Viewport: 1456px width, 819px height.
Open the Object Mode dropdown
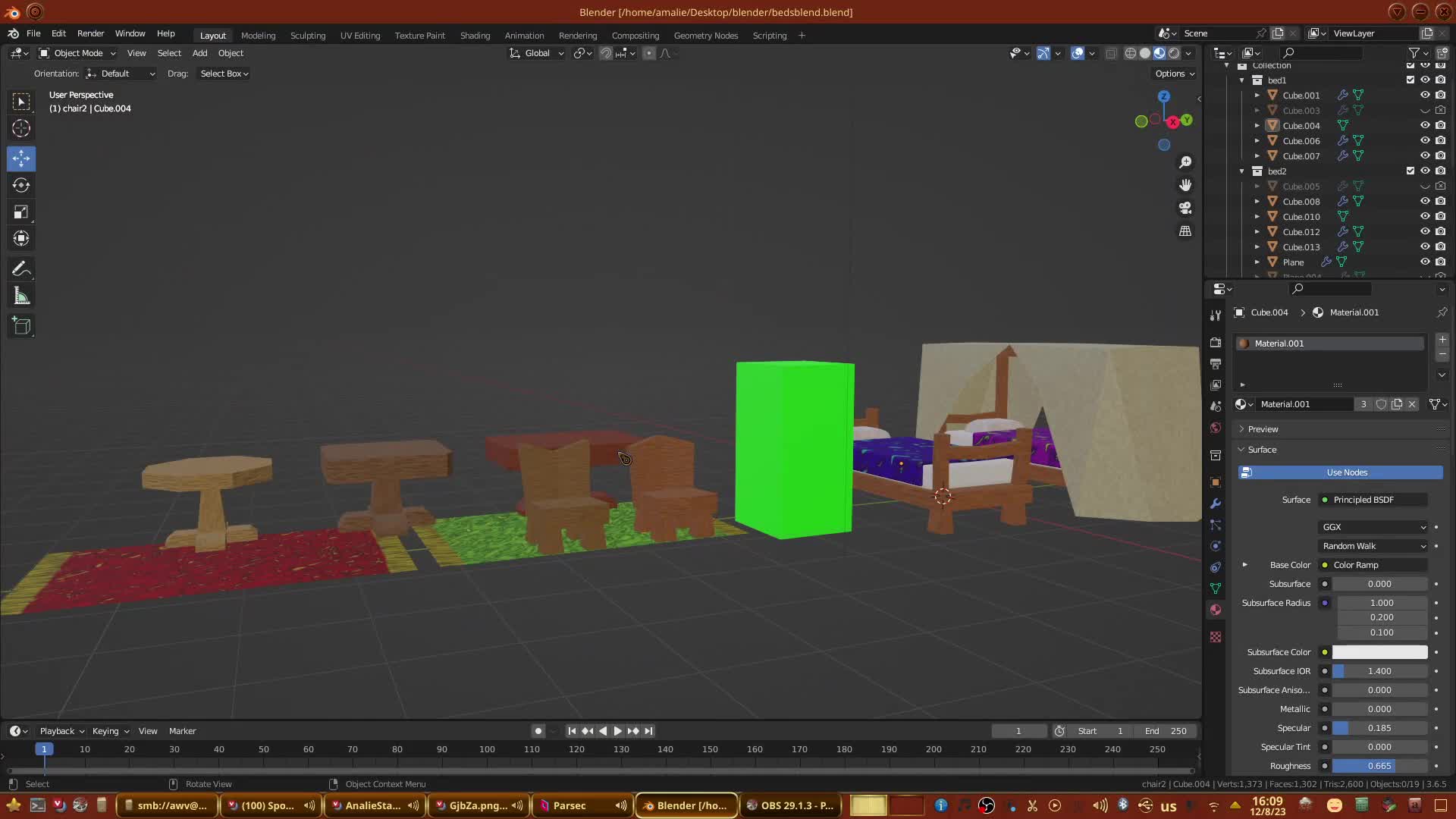(x=77, y=53)
